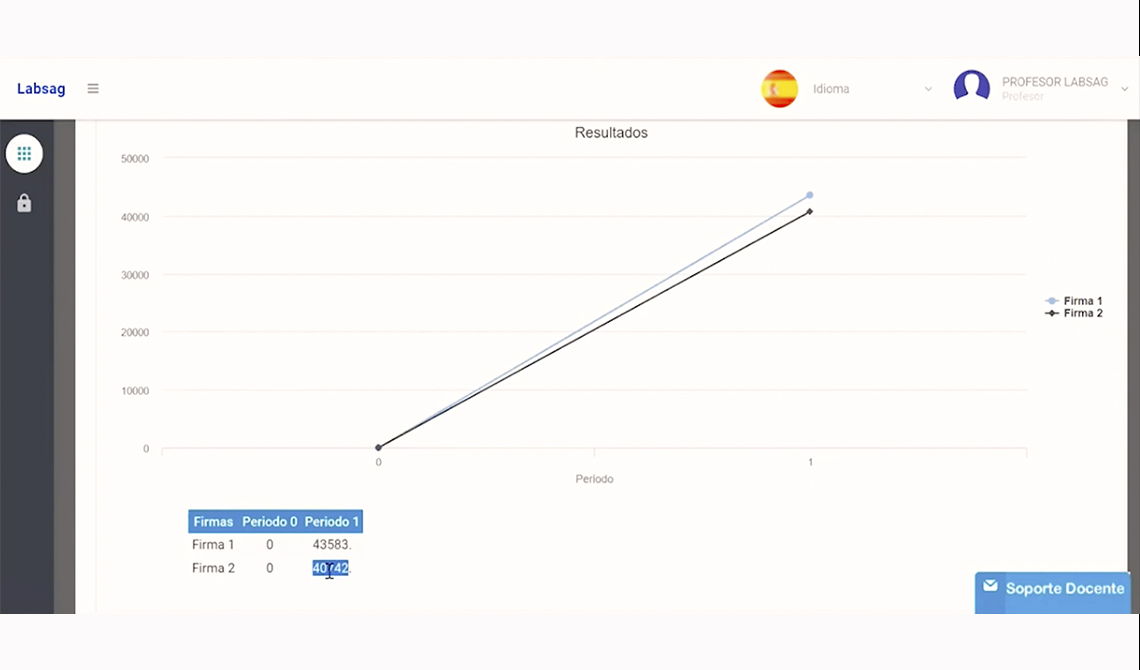
Task: Expand the PROFESOR LABSAG user menu chevron
Action: coord(1124,89)
